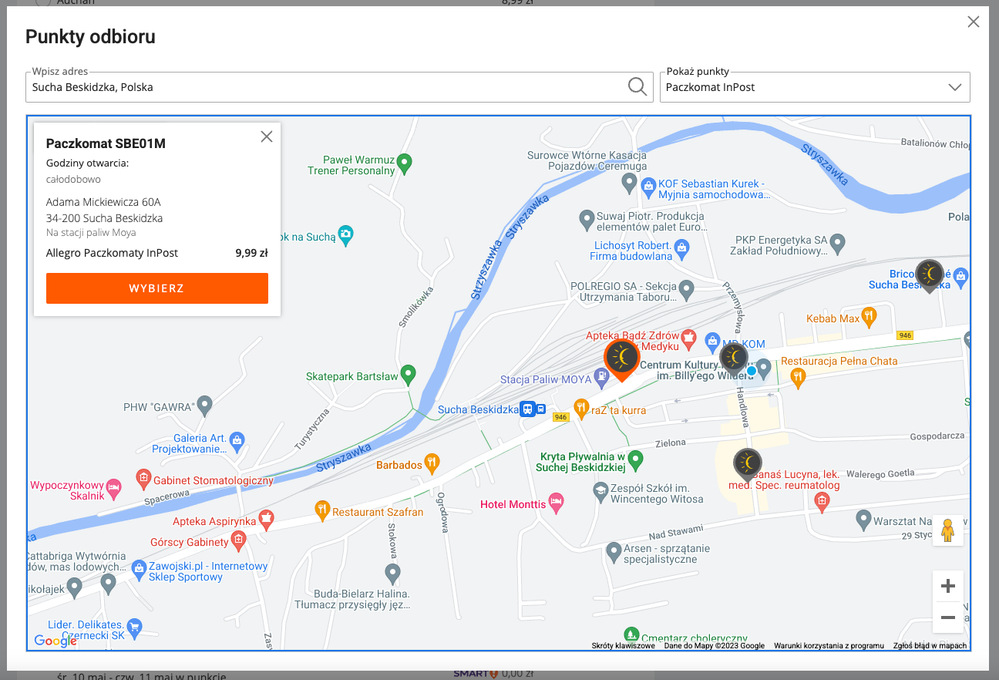The width and height of the screenshot is (999, 680).
Task: Click the Kebab Max restaurant pin
Action: tap(868, 317)
